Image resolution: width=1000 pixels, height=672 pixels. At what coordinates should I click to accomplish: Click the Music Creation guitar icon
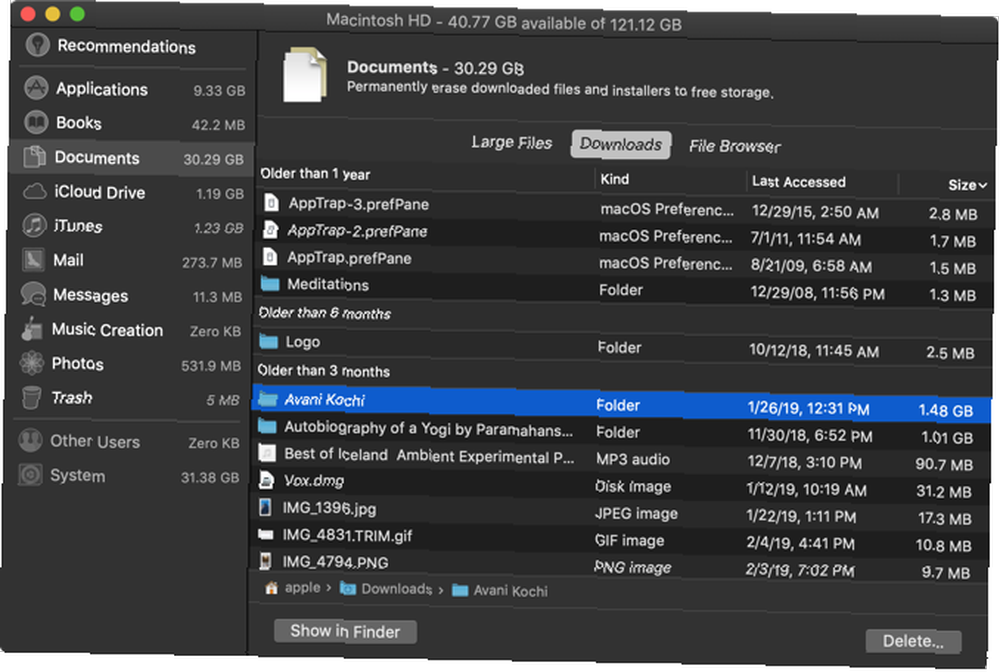pyautogui.click(x=31, y=328)
